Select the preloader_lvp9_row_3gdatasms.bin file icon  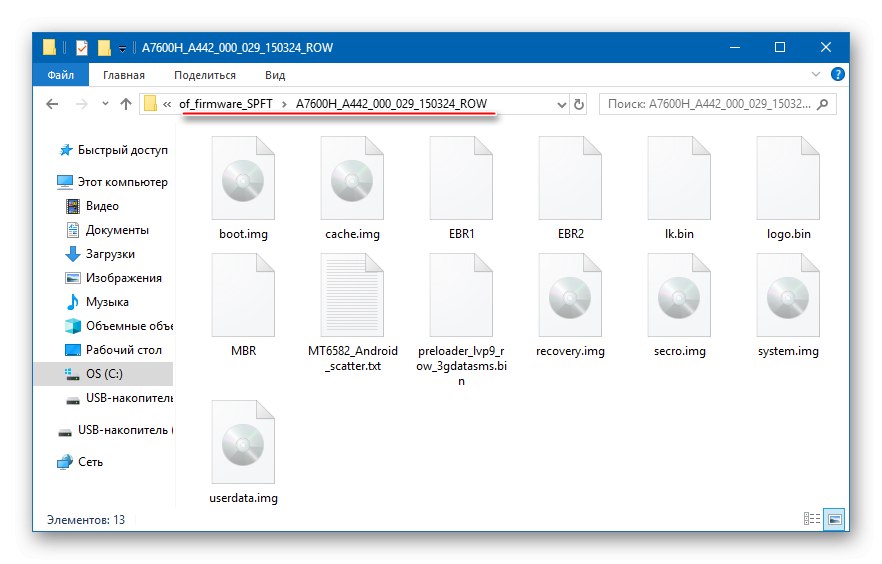(x=461, y=295)
